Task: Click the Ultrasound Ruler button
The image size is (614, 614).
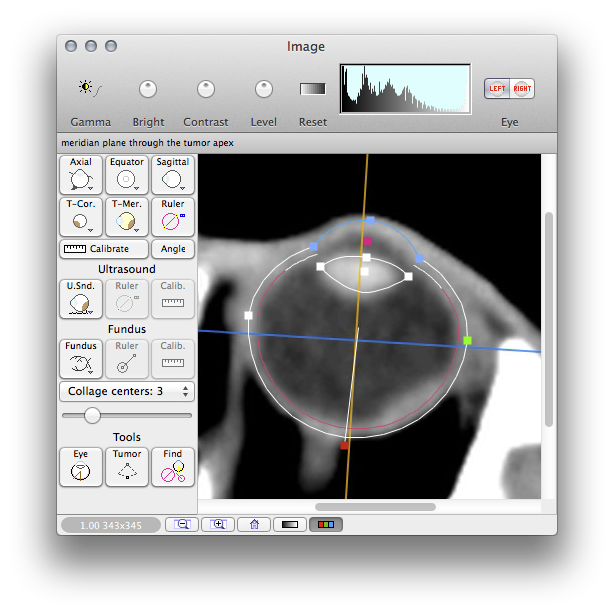Action: 126,298
